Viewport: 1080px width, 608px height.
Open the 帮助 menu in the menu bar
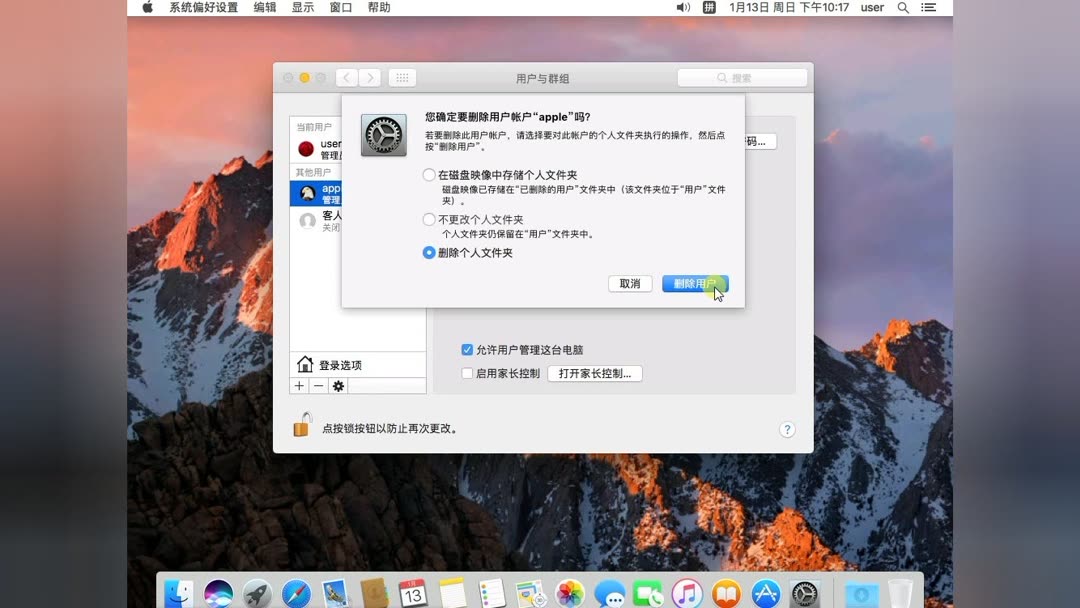click(x=381, y=7)
